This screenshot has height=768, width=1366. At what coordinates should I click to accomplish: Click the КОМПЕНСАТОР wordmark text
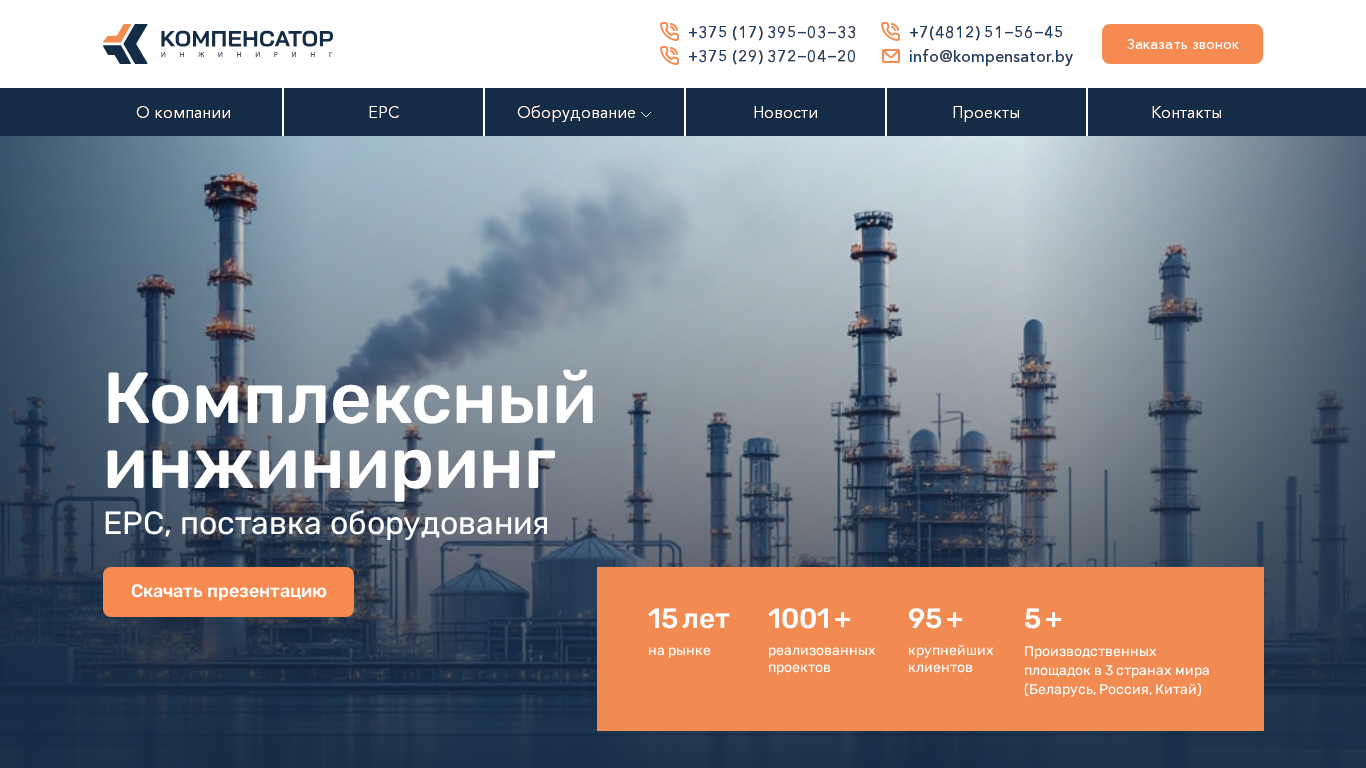tap(247, 39)
